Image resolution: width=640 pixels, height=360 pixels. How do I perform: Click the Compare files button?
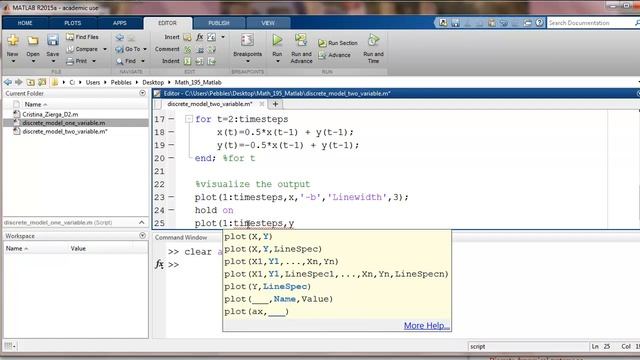pos(82,49)
